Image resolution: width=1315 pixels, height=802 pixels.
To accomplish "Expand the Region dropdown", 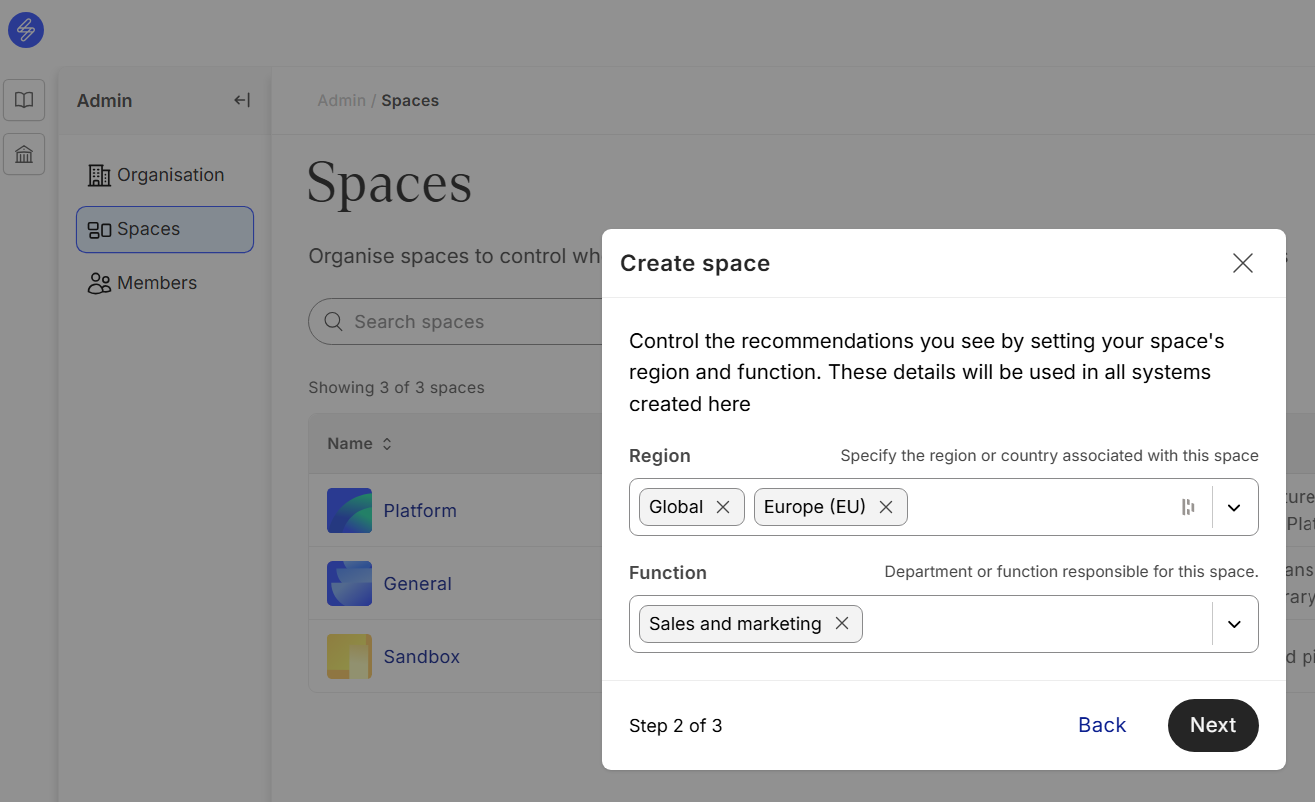I will pyautogui.click(x=1234, y=507).
